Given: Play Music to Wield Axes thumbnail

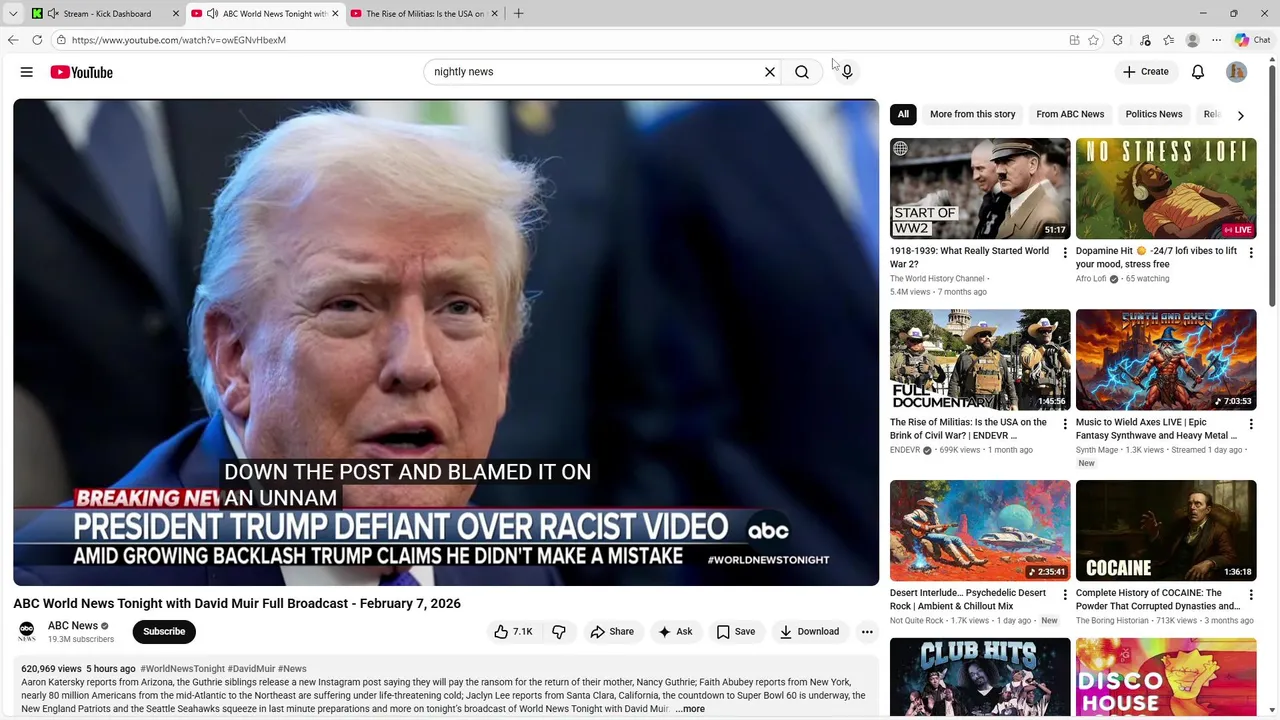Looking at the screenshot, I should point(1166,360).
